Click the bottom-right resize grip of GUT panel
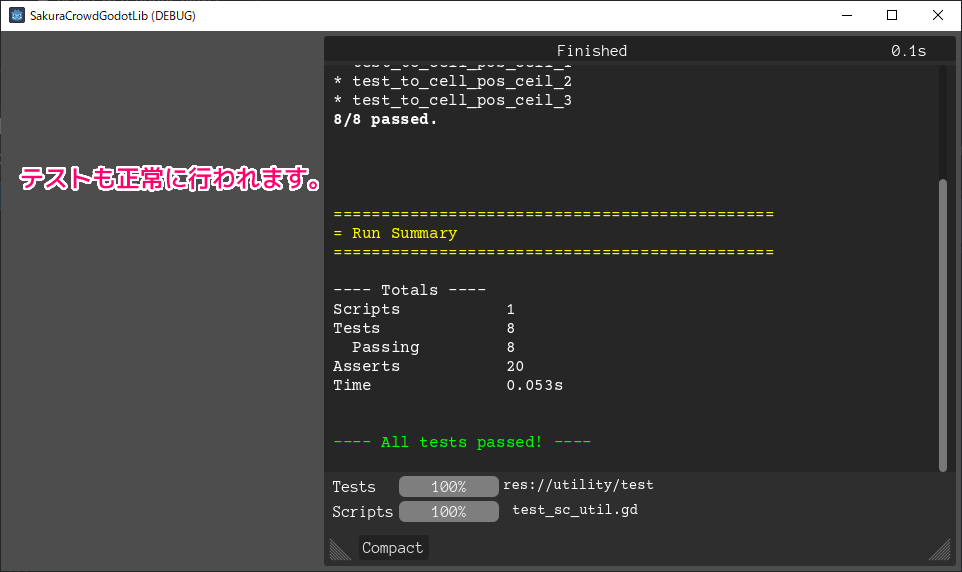Image resolution: width=962 pixels, height=572 pixels. point(939,549)
